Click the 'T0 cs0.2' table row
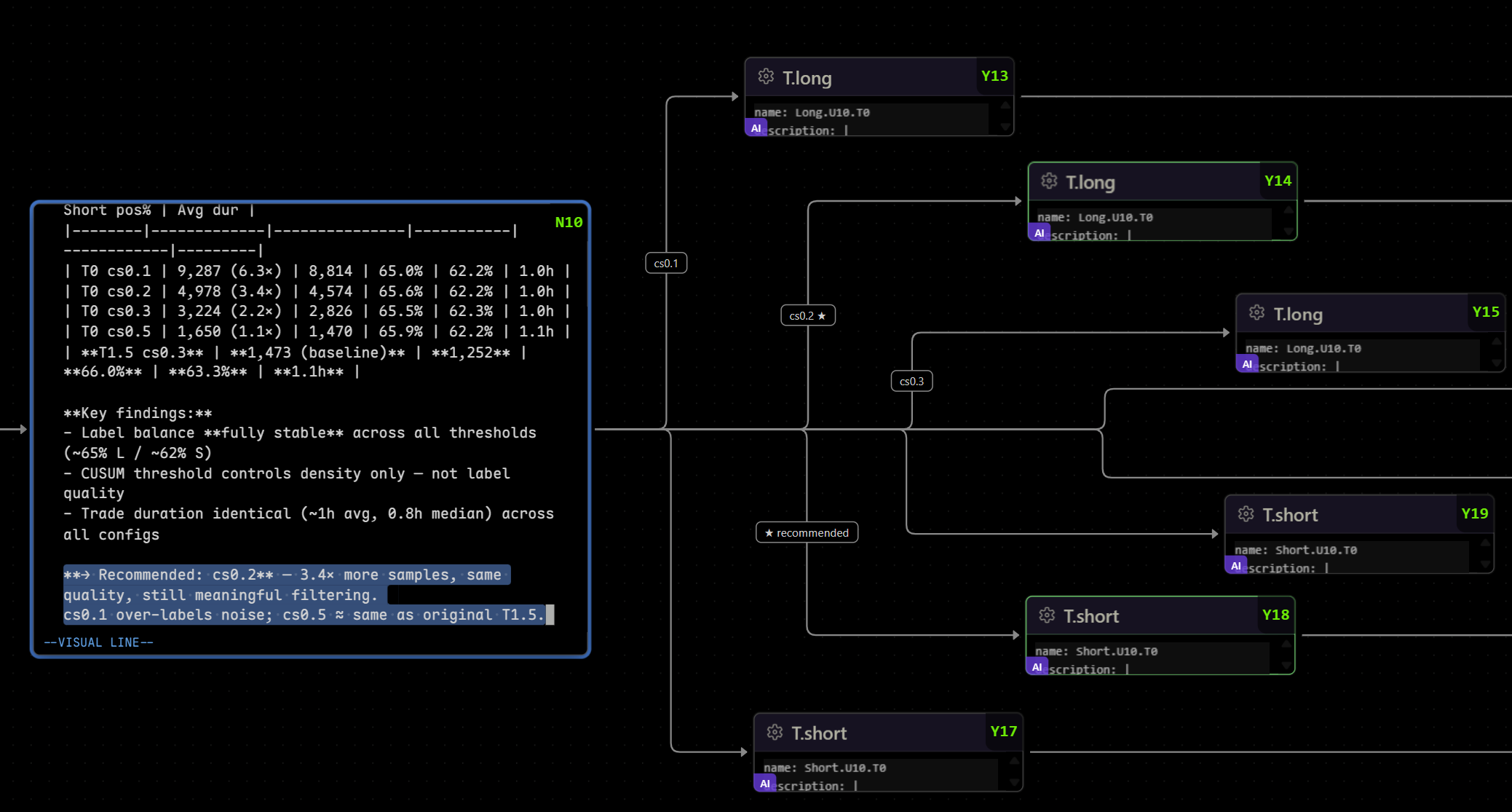 [317, 291]
